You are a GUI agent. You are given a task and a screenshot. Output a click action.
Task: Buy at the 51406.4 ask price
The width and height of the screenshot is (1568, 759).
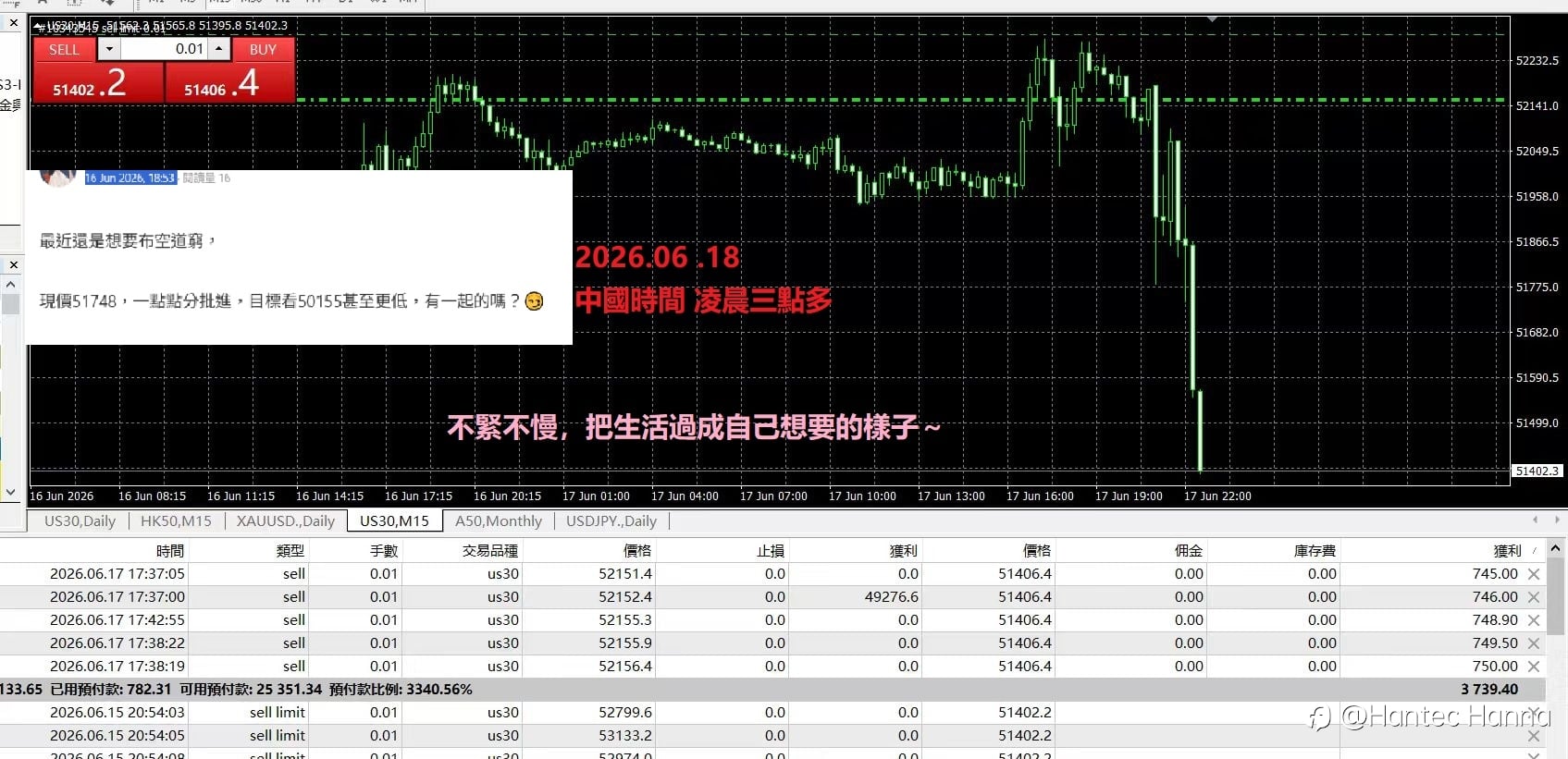(229, 83)
